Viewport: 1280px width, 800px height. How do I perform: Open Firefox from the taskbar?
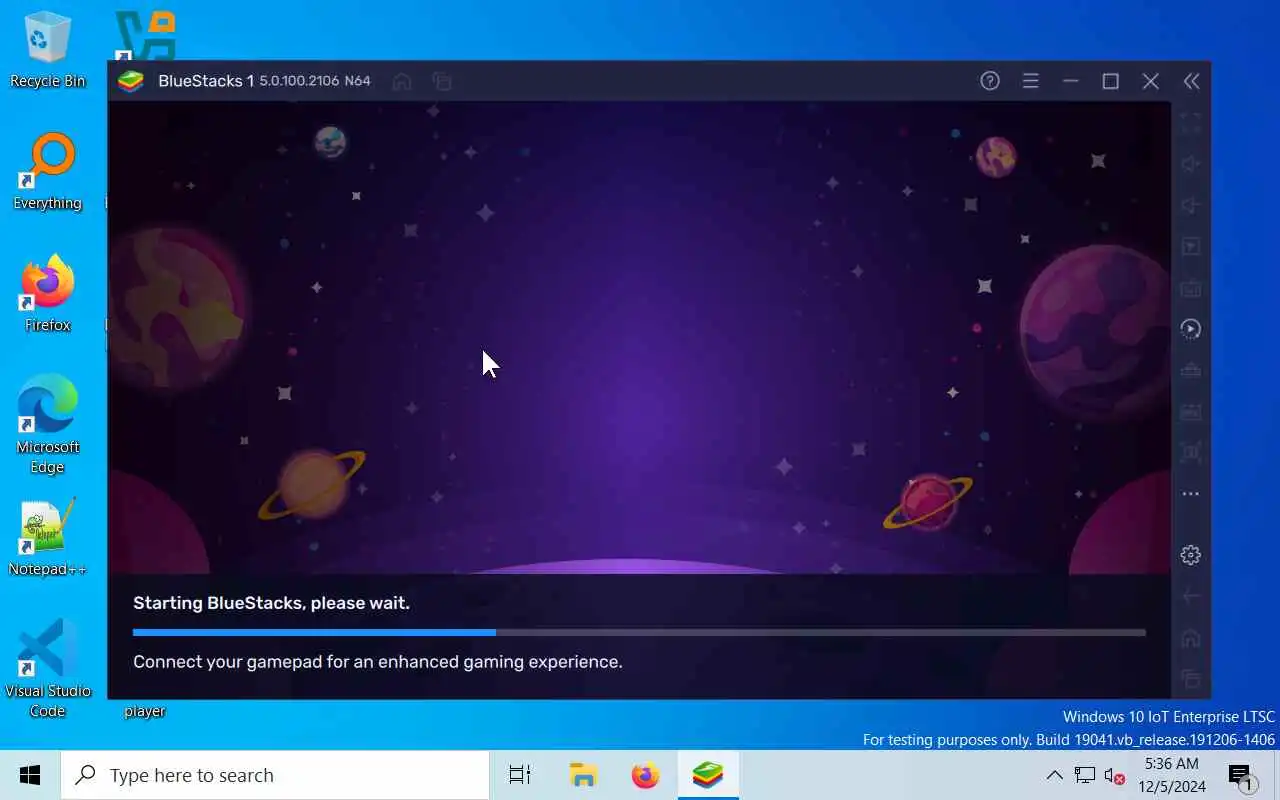[x=646, y=775]
